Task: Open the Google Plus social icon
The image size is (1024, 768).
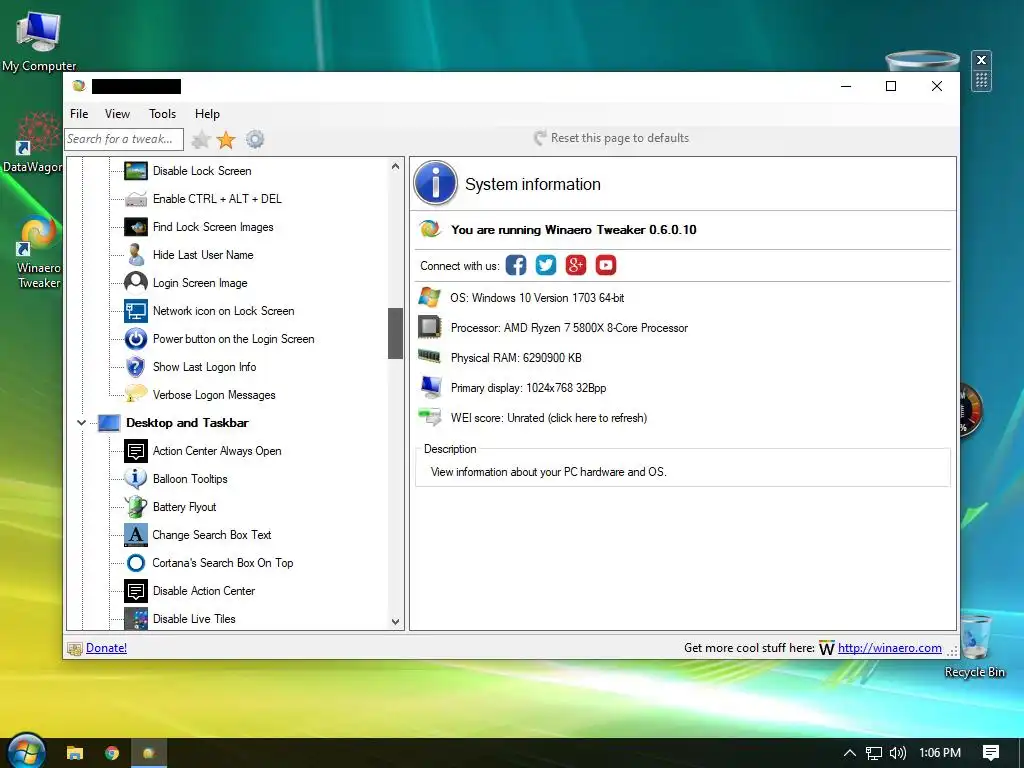Action: [576, 265]
